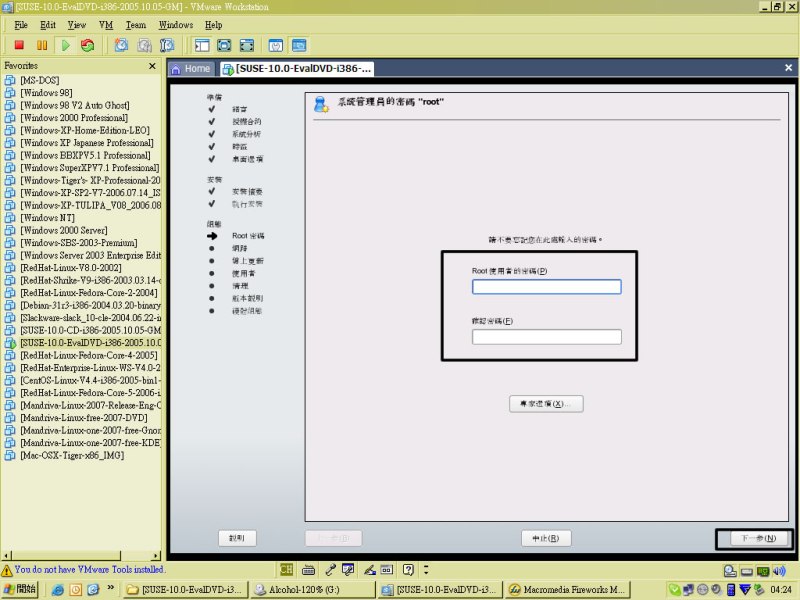
Task: Select [Windows 2000 Professional] in Favorites
Action: (74, 118)
